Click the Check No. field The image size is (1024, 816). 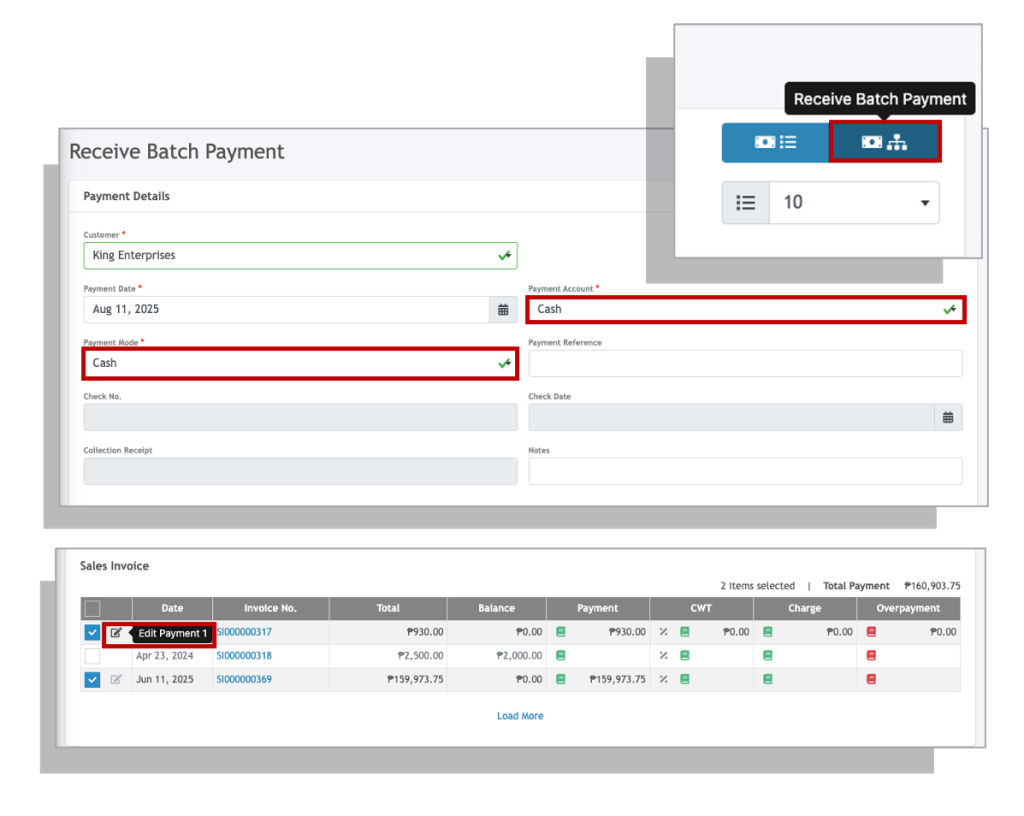click(x=300, y=417)
